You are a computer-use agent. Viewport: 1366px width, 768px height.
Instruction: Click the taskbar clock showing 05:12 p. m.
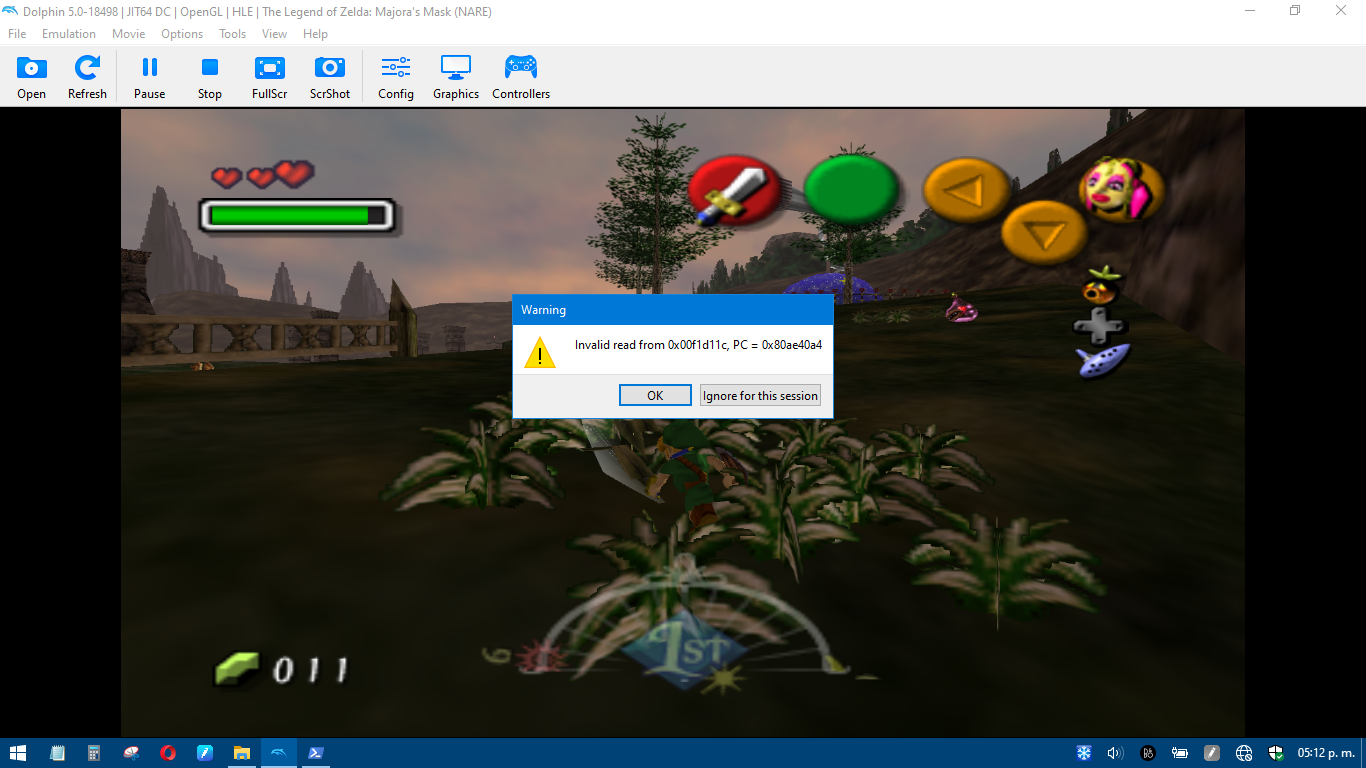click(1325, 753)
